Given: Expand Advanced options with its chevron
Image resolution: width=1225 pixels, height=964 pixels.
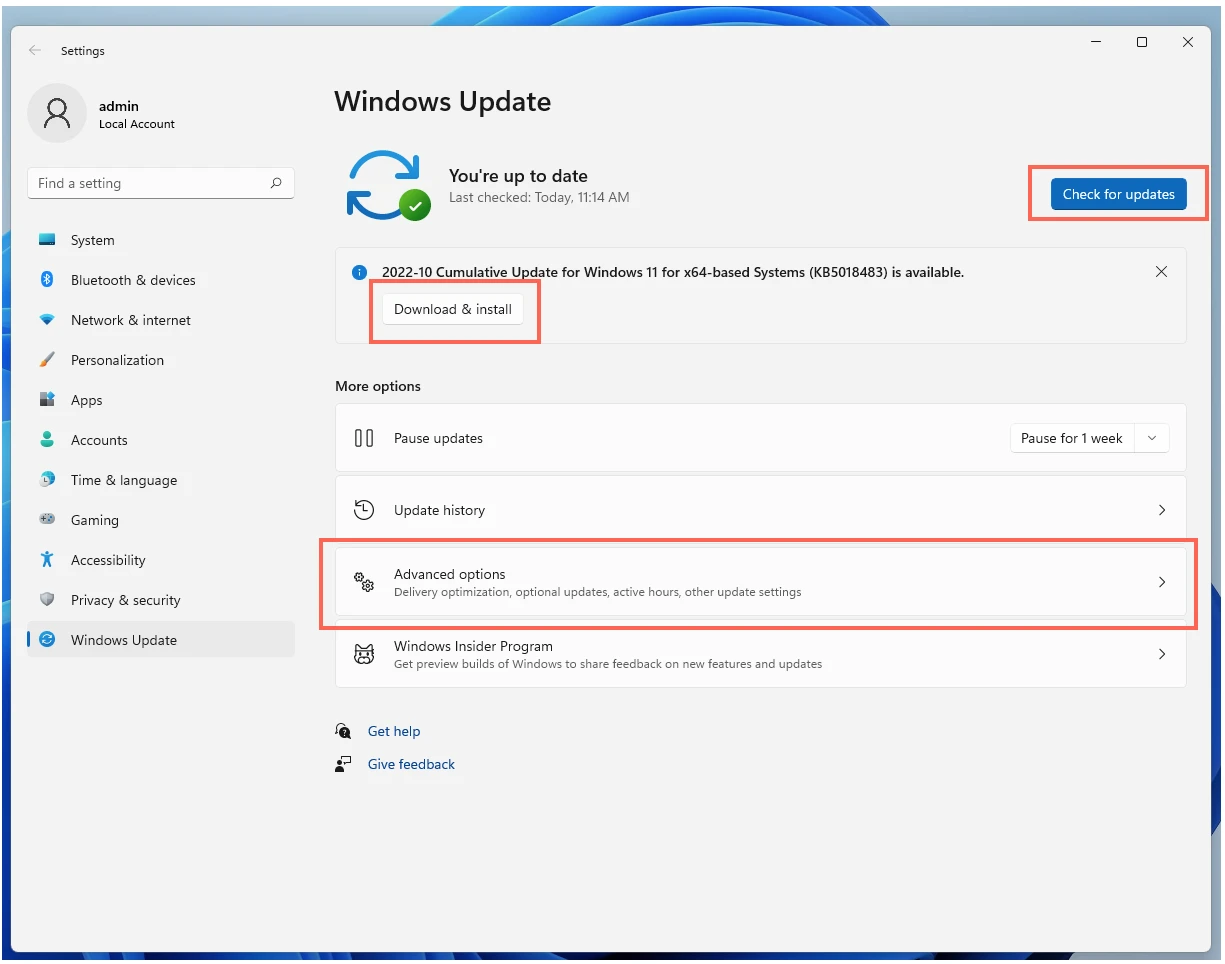Looking at the screenshot, I should pyautogui.click(x=1161, y=582).
